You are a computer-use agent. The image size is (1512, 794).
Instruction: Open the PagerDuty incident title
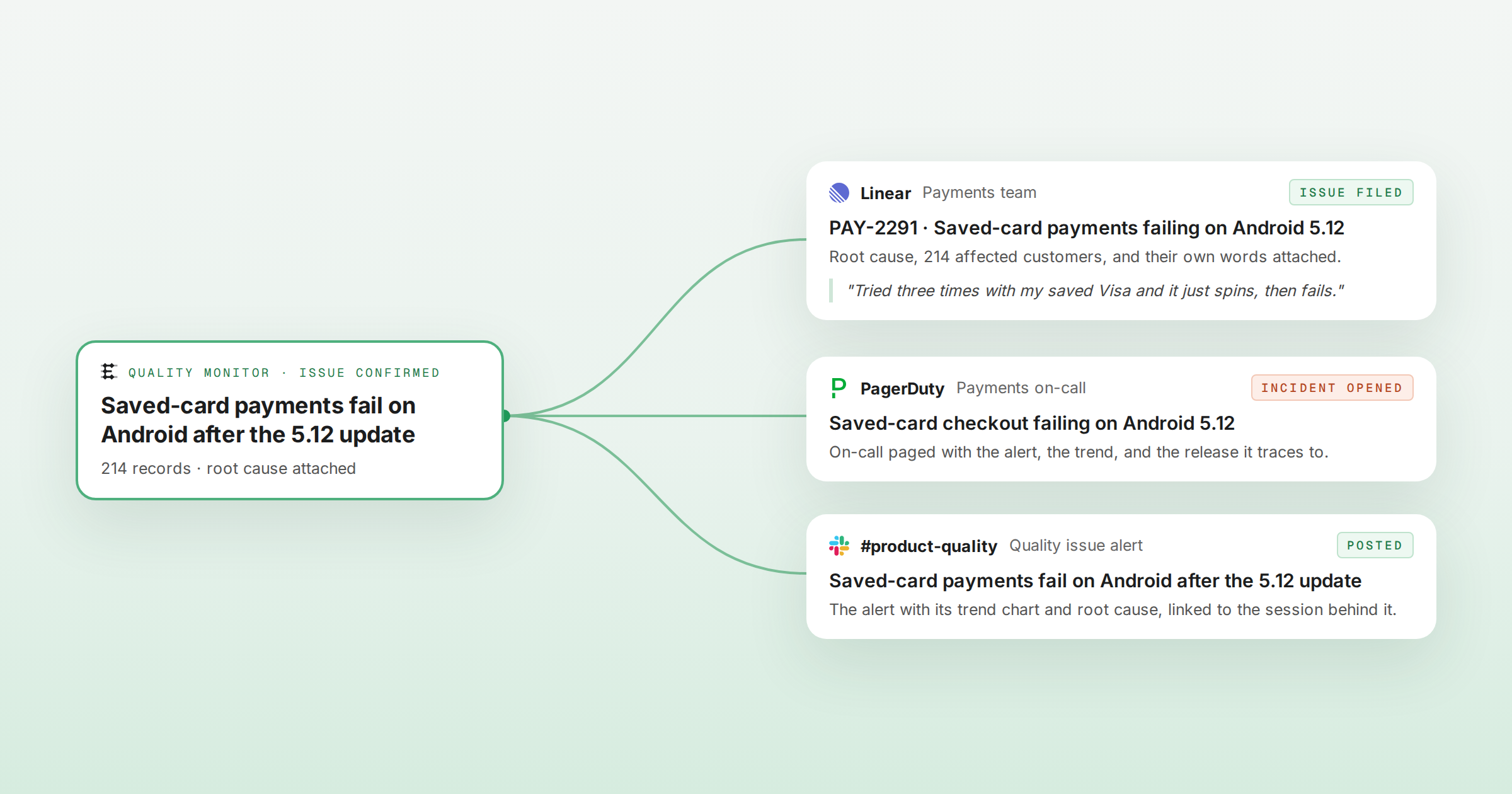coord(1031,423)
